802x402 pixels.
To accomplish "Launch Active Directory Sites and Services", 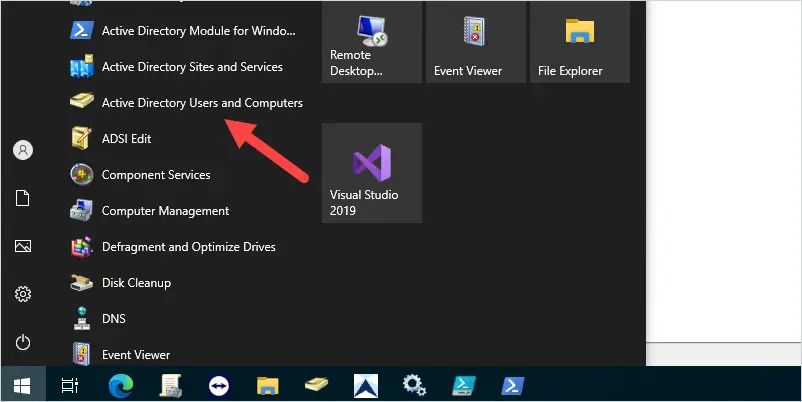I will (x=176, y=67).
